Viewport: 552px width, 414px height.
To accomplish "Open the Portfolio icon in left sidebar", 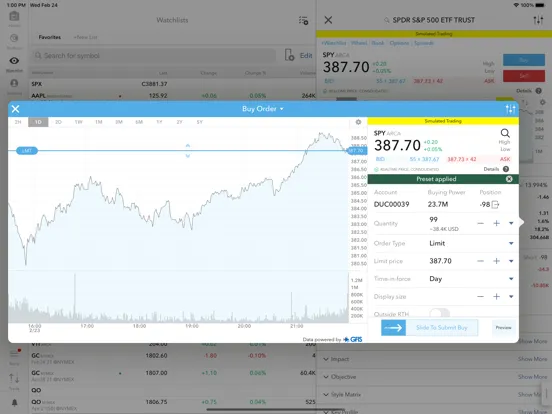I will (14, 38).
